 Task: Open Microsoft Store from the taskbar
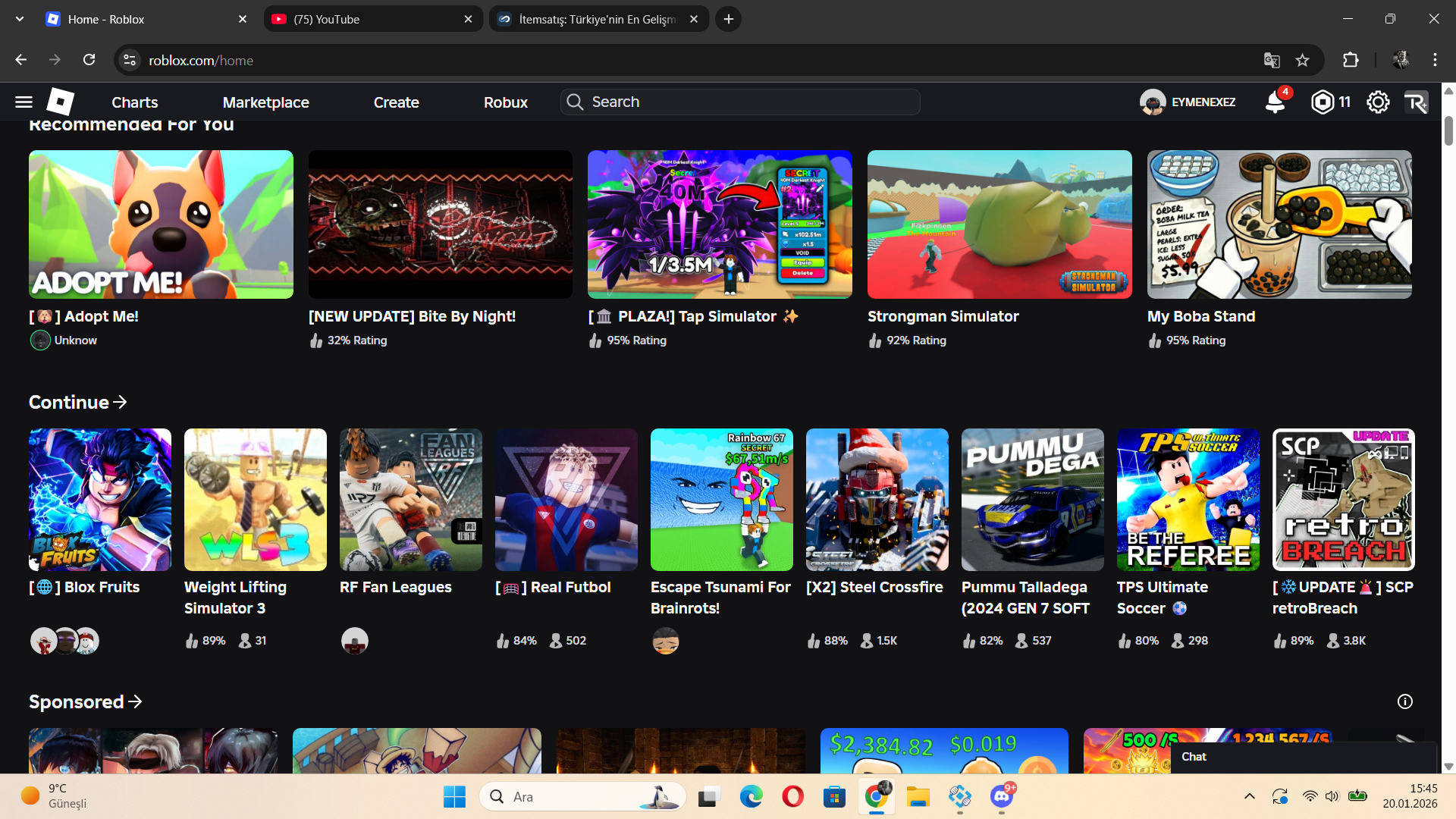tap(834, 796)
